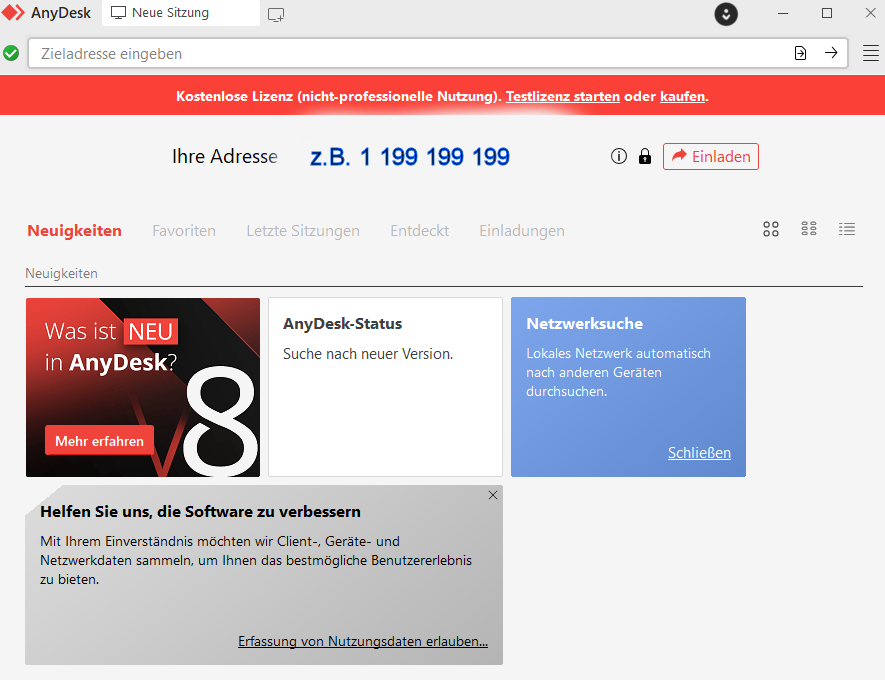885x680 pixels.
Task: Click the connect arrow in address bar
Action: coord(831,53)
